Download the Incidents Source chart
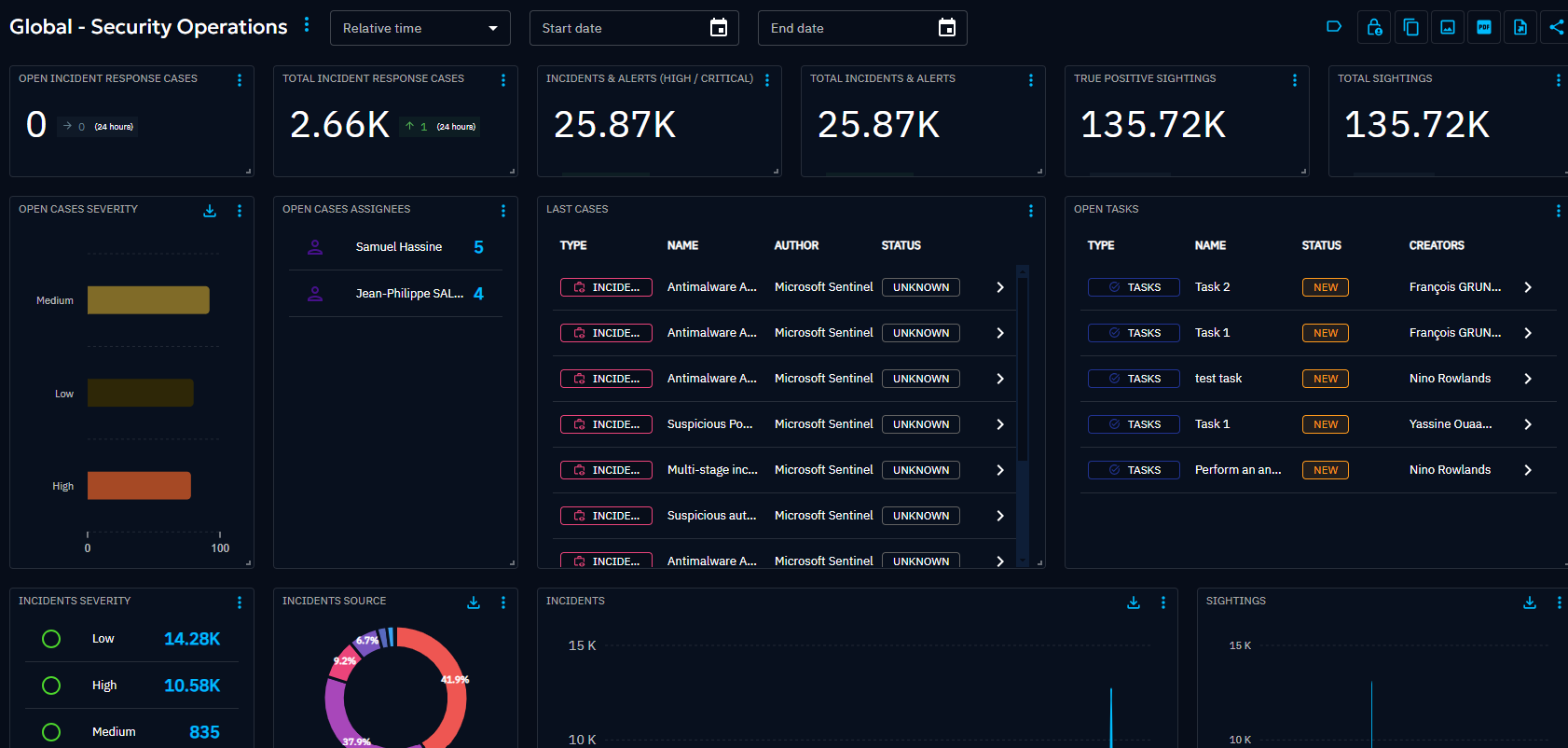The height and width of the screenshot is (748, 1568). coord(474,603)
